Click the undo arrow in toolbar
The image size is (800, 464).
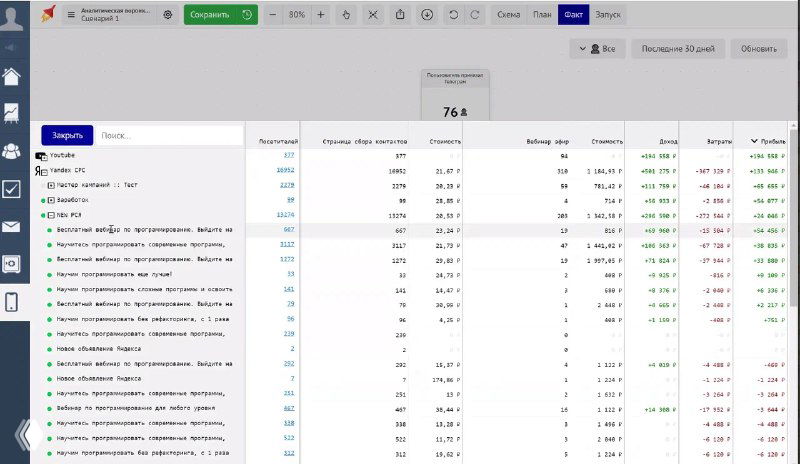[x=455, y=15]
